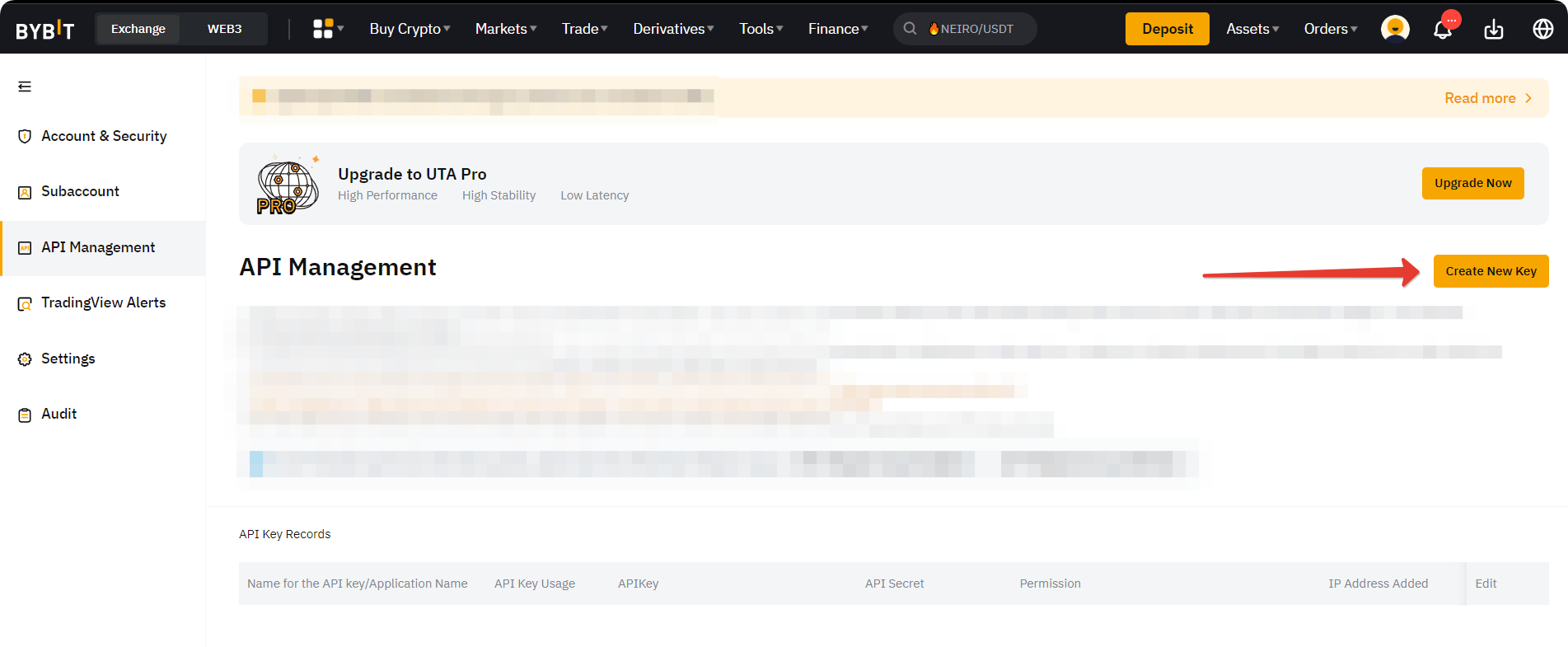Click the 'Upgrade to UTA Pro' heading
The image size is (1568, 647).
pos(412,174)
